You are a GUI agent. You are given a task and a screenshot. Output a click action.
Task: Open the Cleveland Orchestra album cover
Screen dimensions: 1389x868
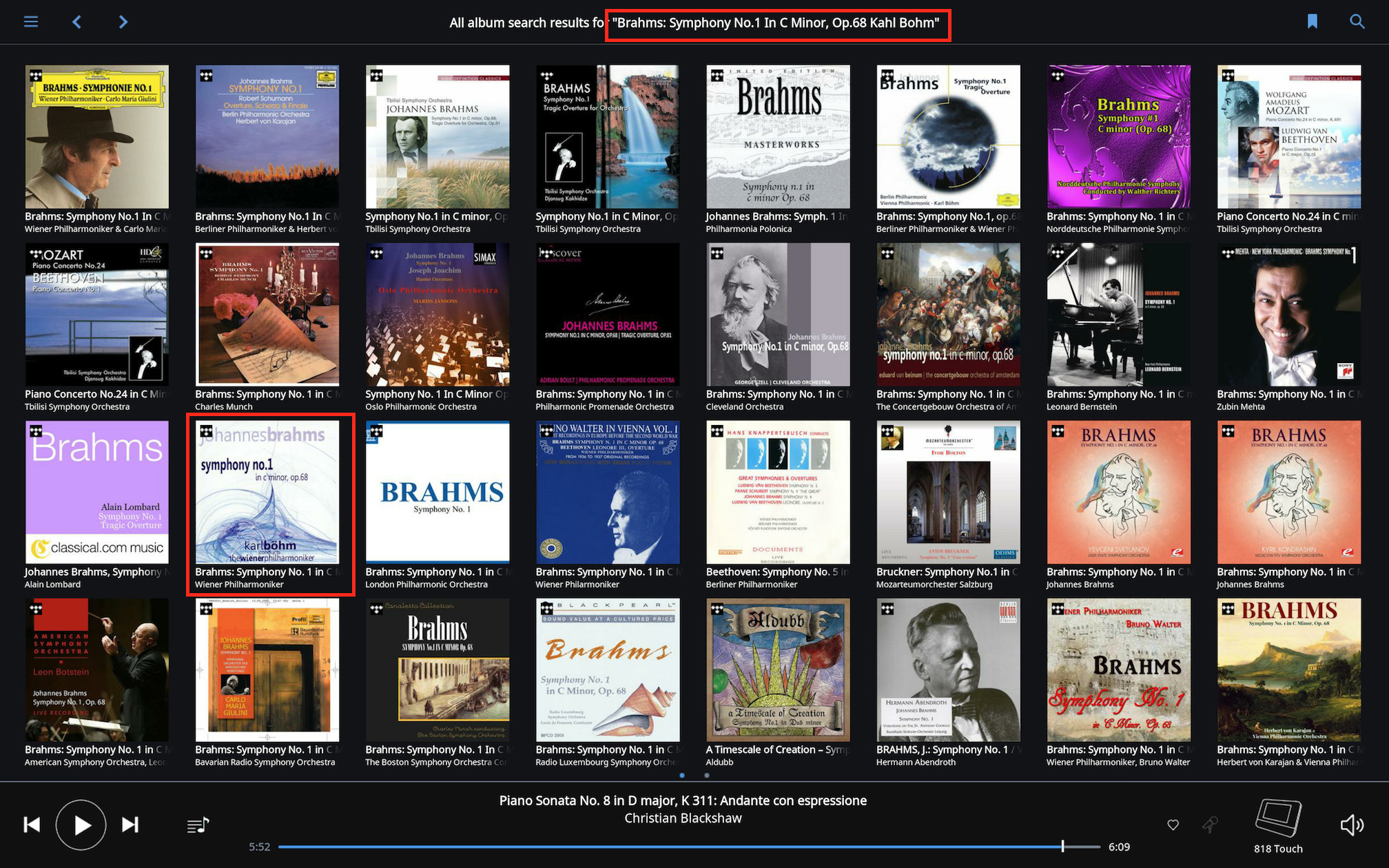coord(778,315)
